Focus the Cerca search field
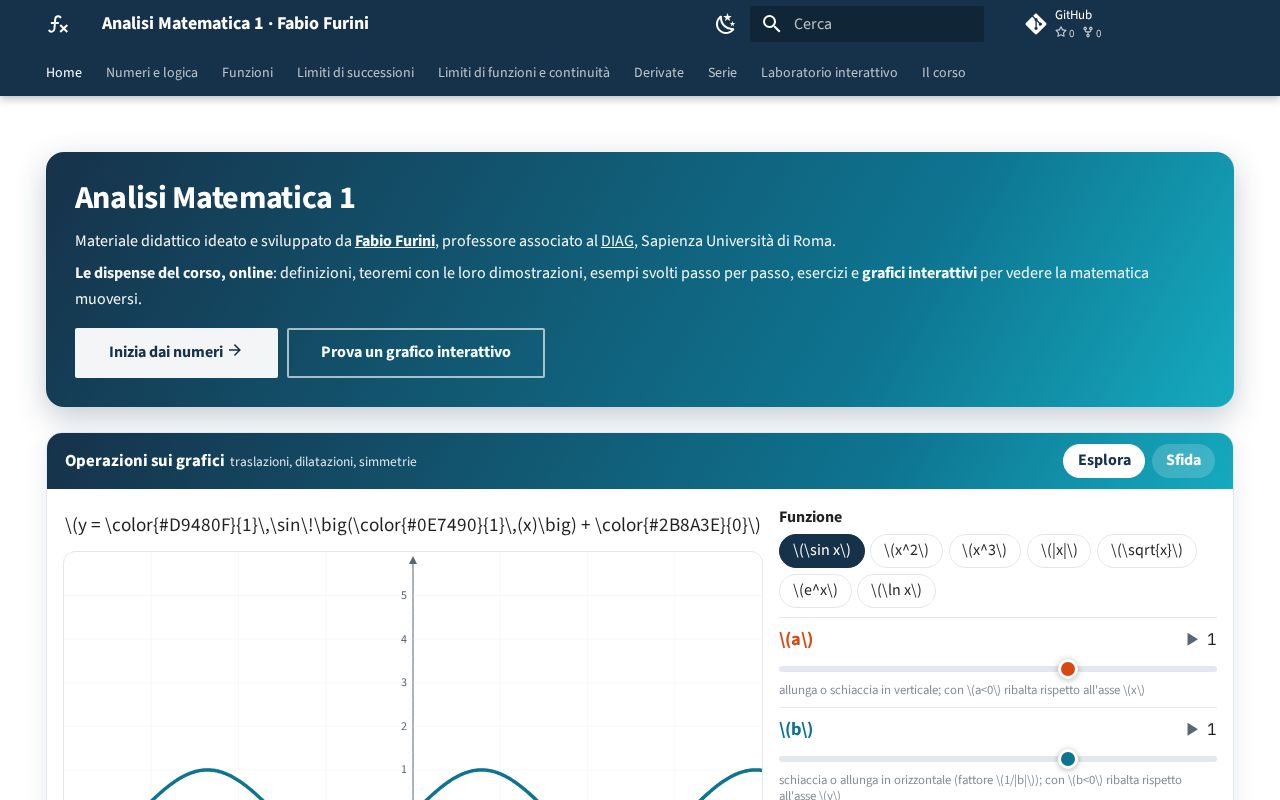Viewport: 1280px width, 800px height. (x=867, y=24)
